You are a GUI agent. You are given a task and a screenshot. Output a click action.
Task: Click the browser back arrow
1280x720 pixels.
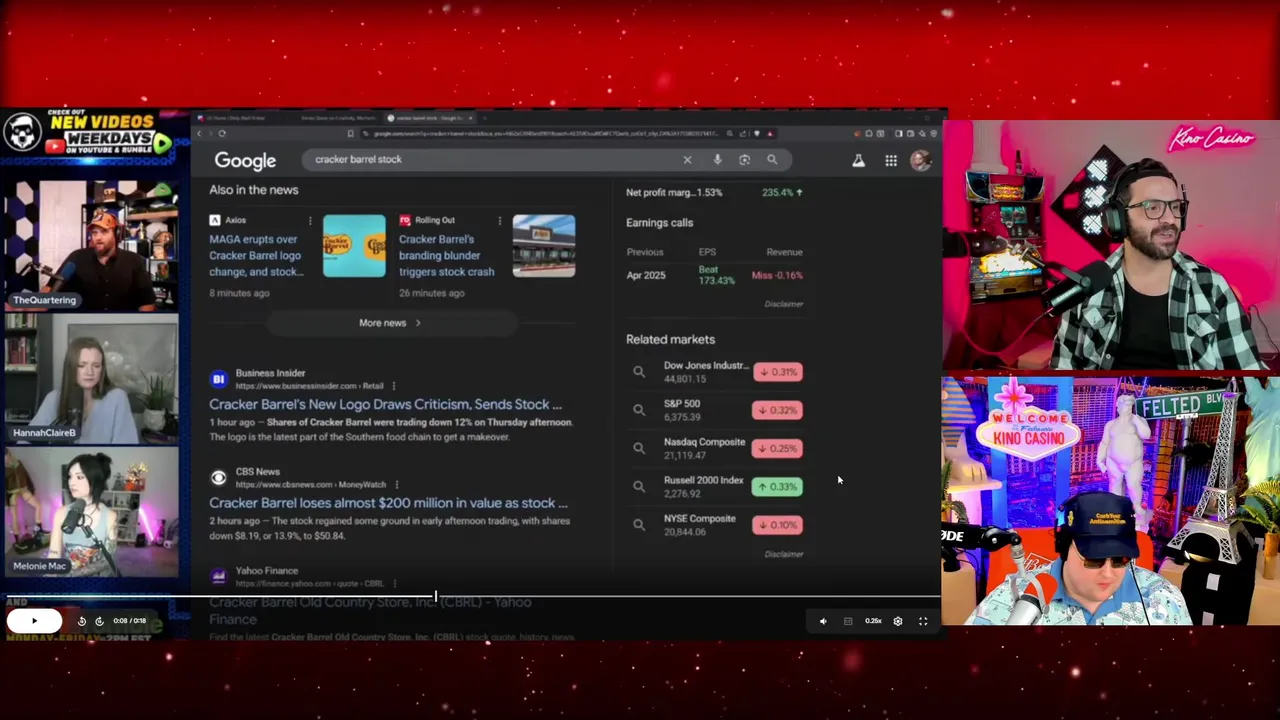point(199,133)
